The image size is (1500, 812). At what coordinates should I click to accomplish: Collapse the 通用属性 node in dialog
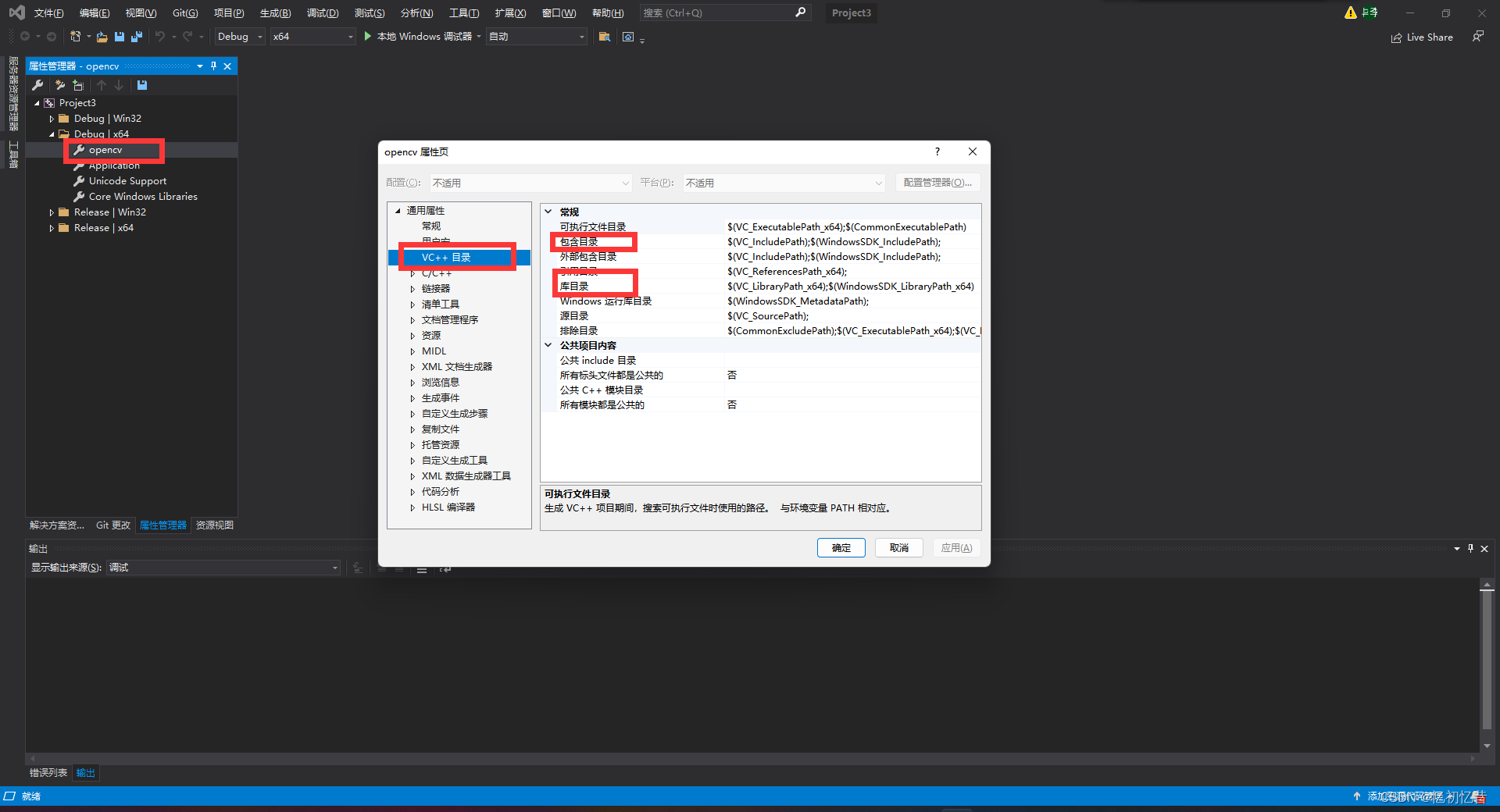[398, 211]
